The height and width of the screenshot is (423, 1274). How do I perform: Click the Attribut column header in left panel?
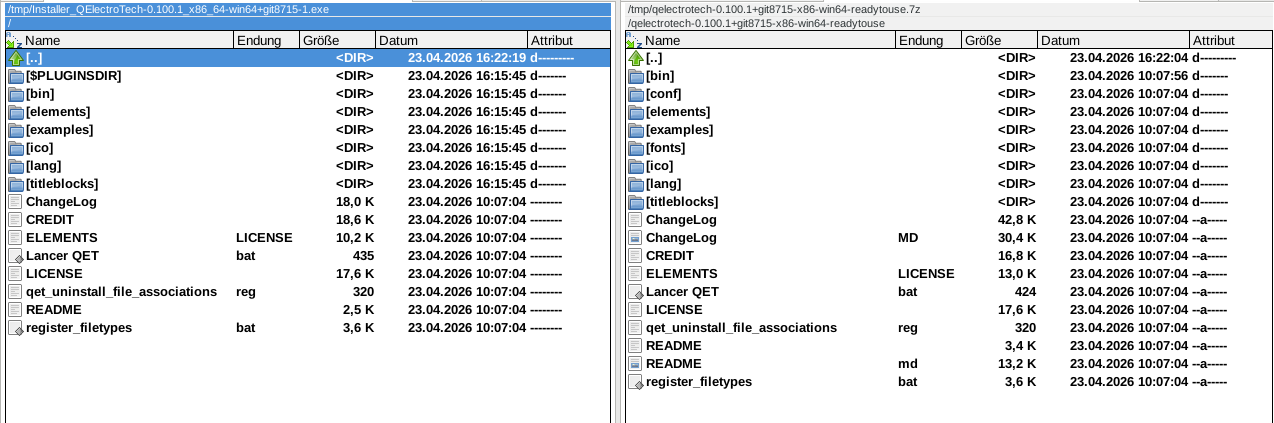(x=566, y=41)
